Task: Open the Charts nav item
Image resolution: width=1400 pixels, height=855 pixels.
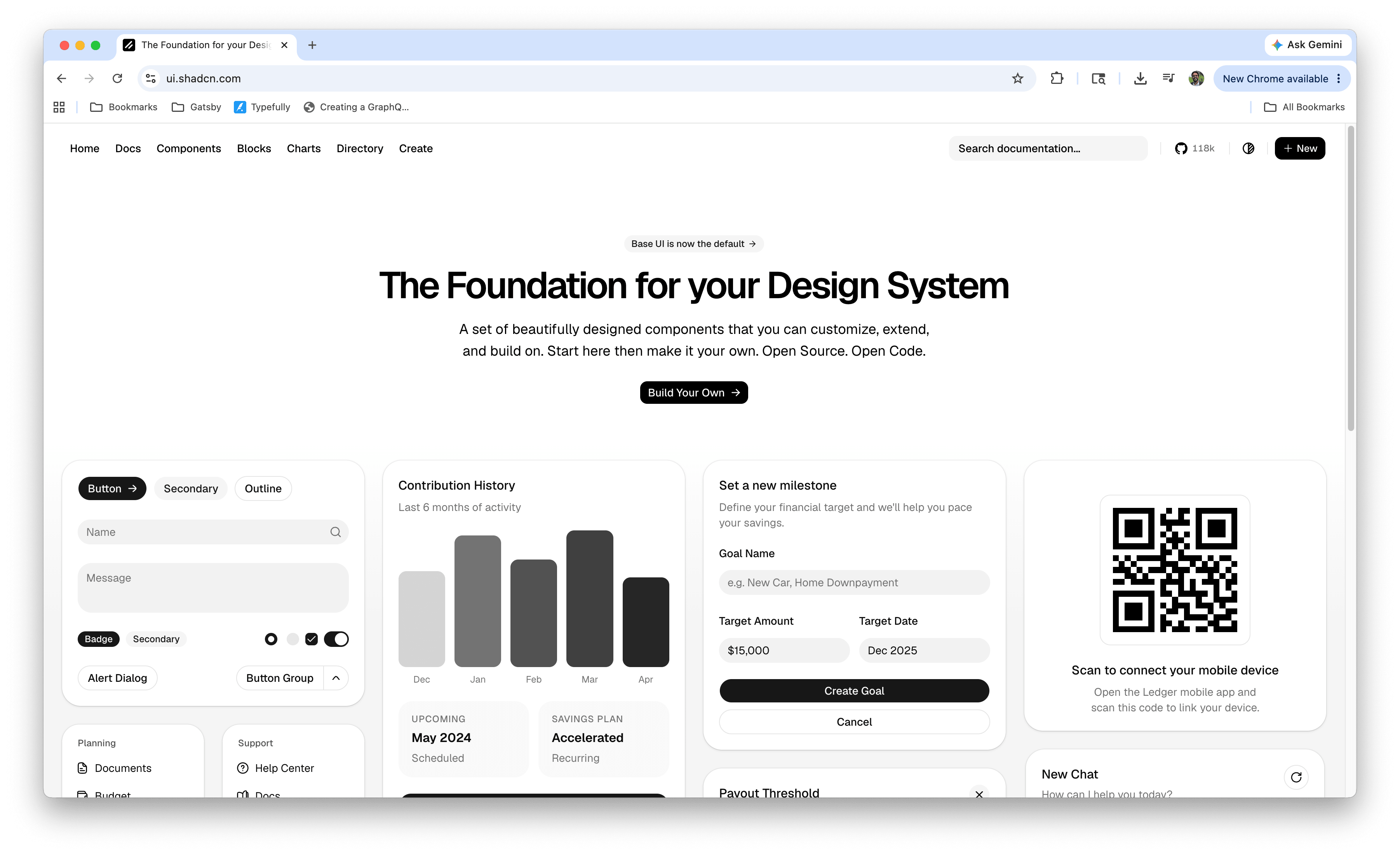Action: 303,148
